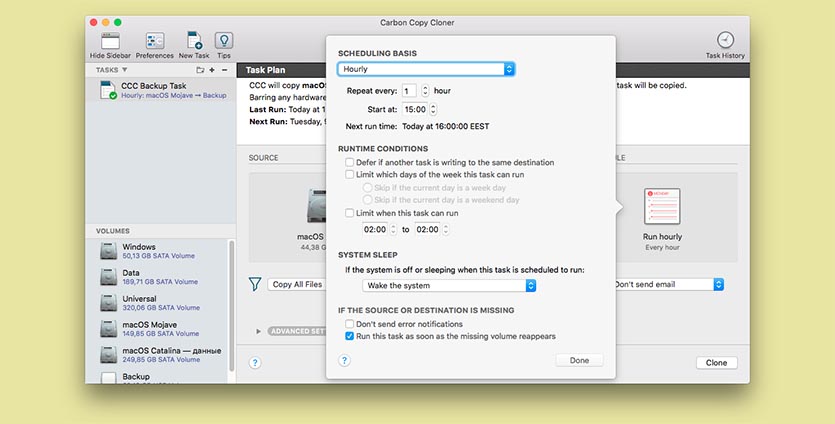Adjust the Repeat every hour stepper
The width and height of the screenshot is (835, 424).
425,91
